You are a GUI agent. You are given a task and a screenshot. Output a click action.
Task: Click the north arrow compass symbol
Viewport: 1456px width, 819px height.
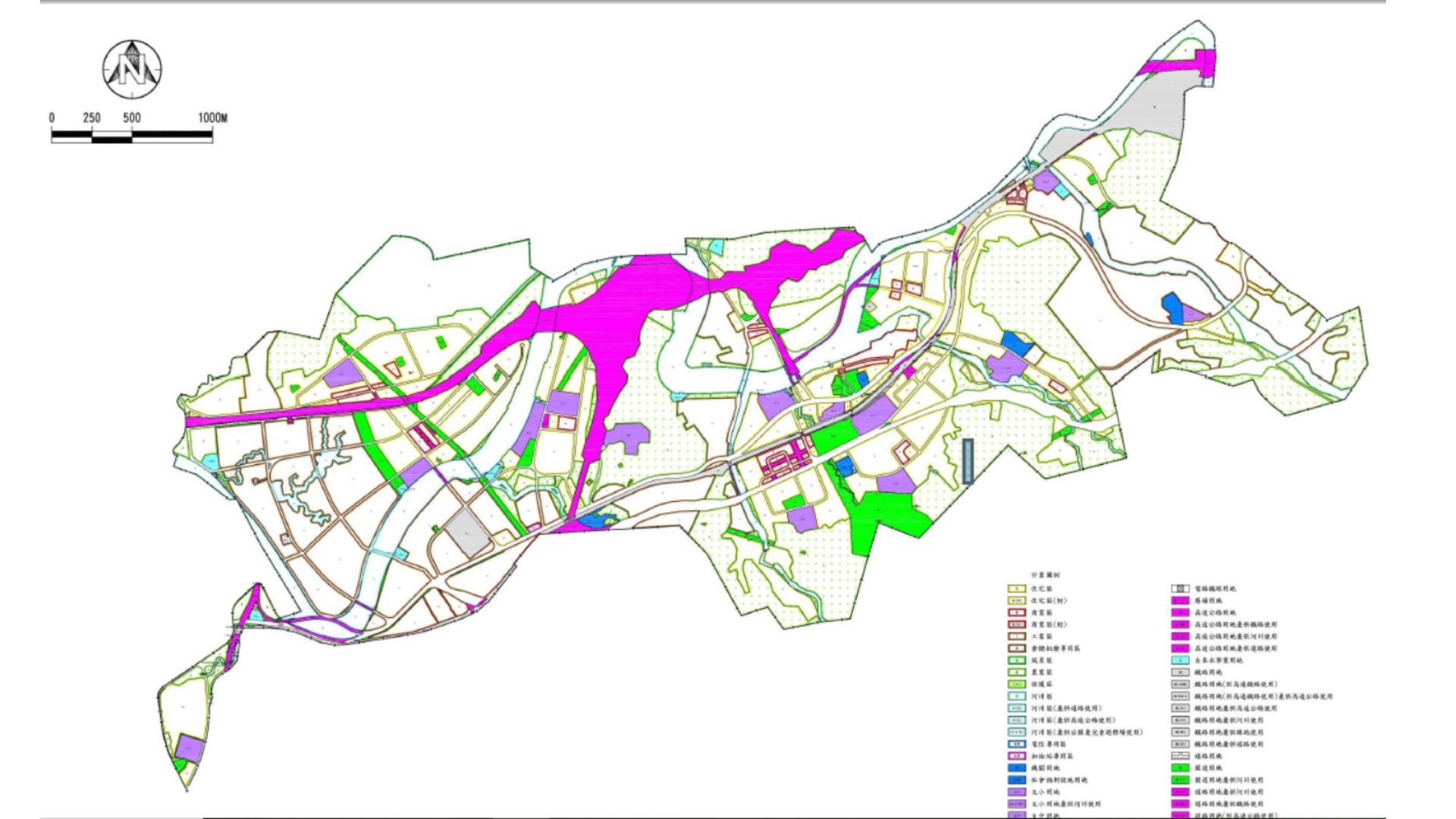click(x=133, y=69)
